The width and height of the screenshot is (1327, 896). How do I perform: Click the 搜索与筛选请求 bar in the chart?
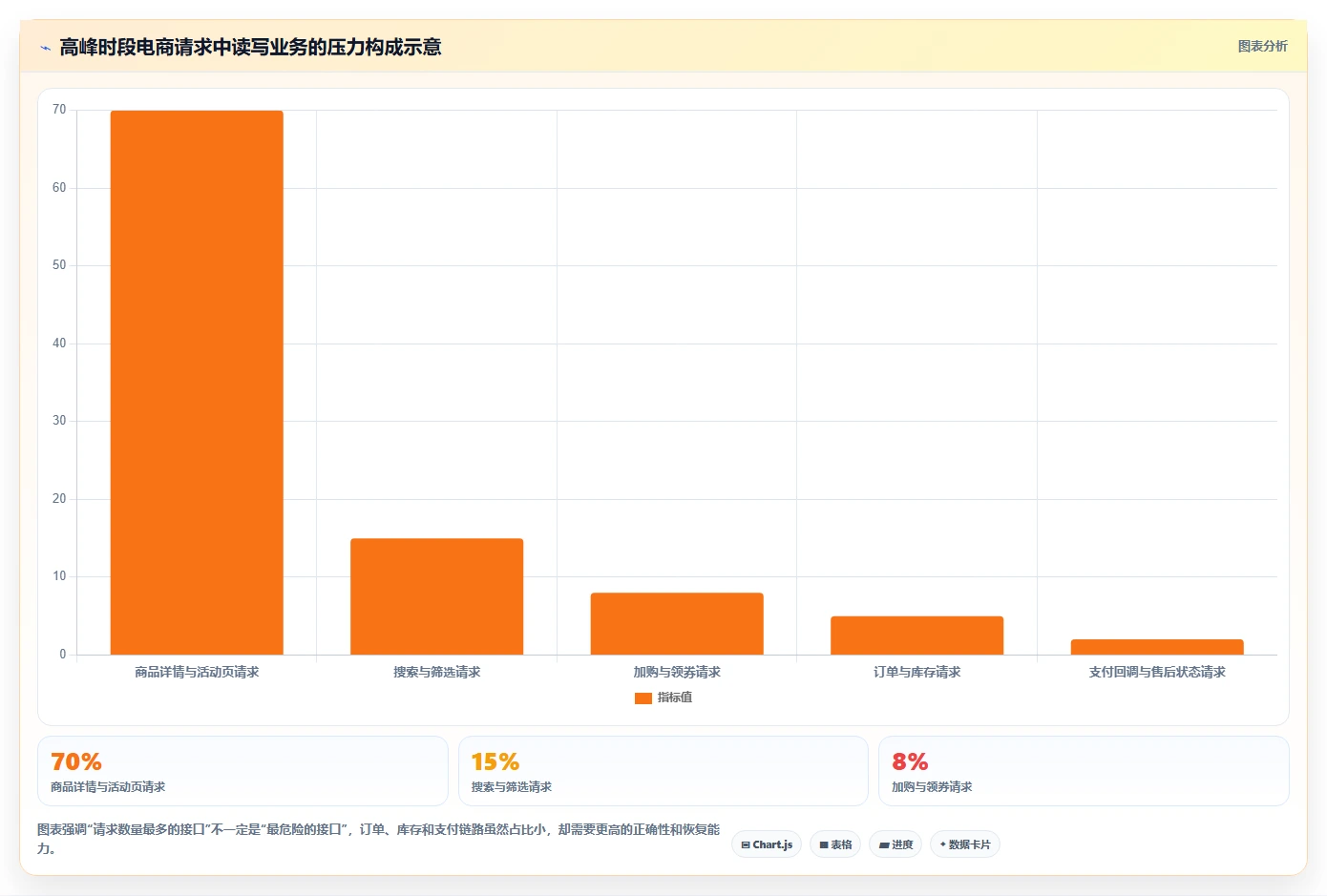[x=436, y=596]
